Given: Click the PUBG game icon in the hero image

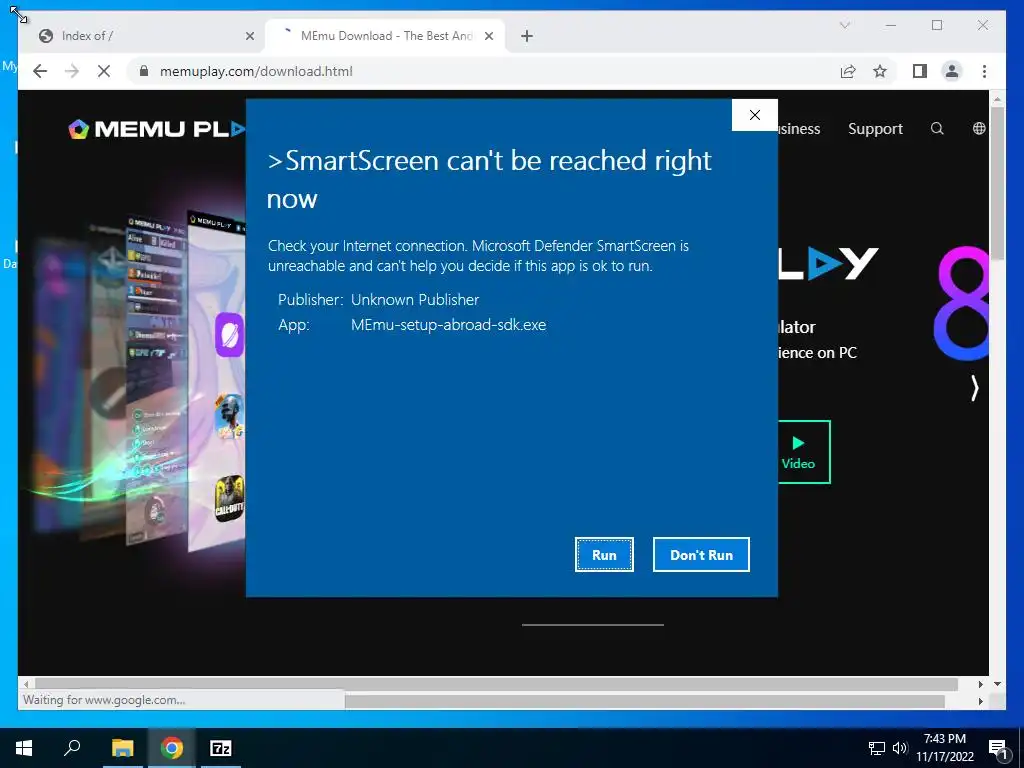Looking at the screenshot, I should (x=230, y=416).
